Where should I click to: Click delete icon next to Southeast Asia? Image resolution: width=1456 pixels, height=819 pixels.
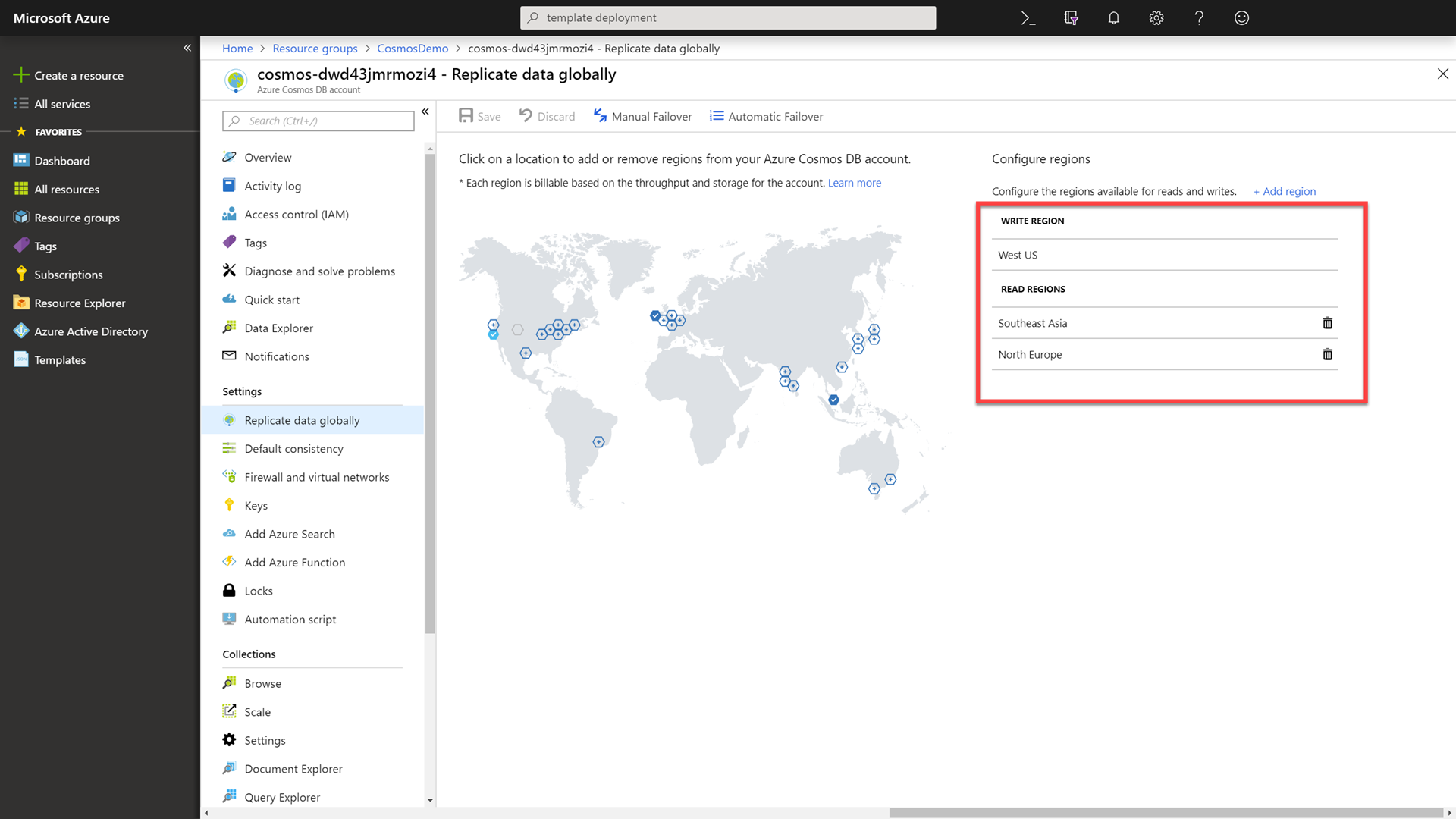tap(1328, 322)
